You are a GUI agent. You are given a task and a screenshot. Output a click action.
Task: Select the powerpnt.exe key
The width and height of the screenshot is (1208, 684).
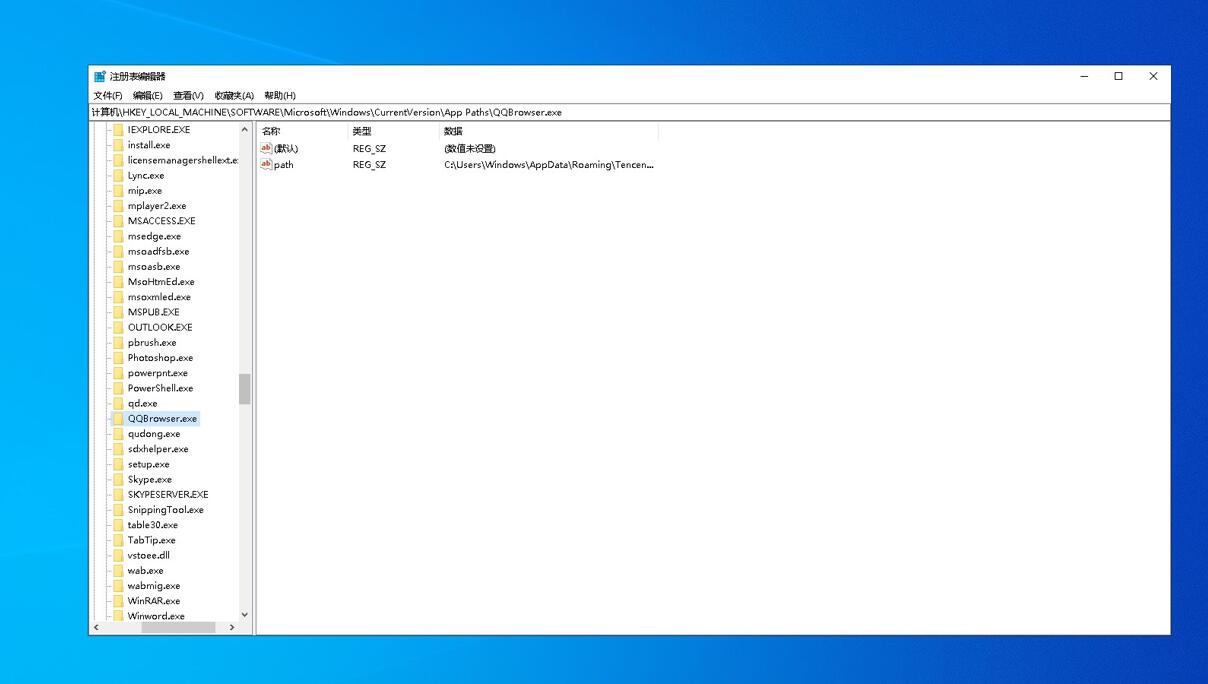(158, 373)
